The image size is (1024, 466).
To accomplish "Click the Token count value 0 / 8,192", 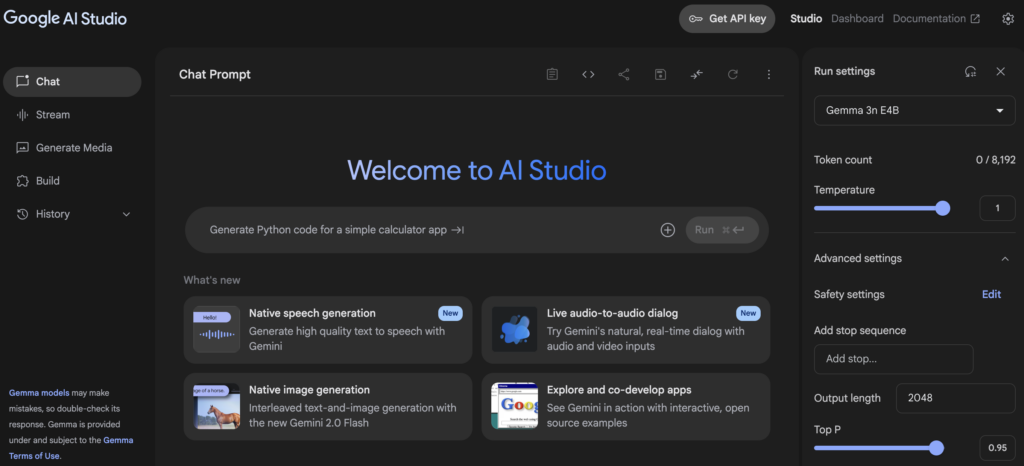I will click(x=995, y=160).
